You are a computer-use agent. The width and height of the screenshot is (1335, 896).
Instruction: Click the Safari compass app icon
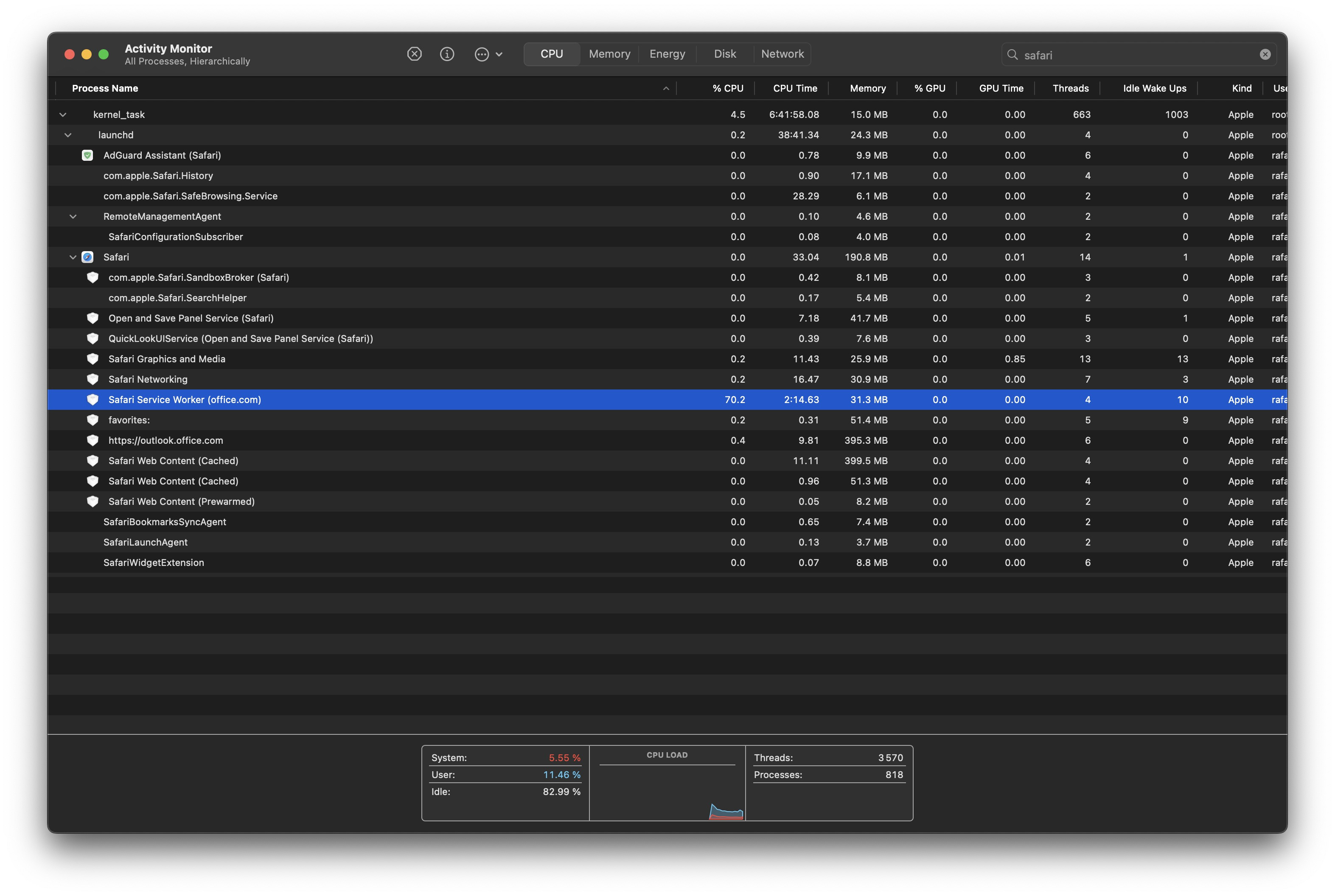(87, 257)
